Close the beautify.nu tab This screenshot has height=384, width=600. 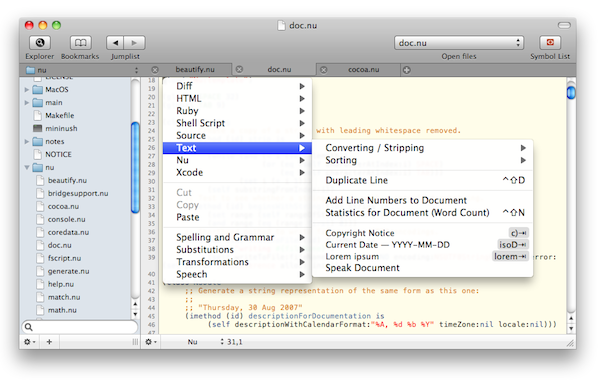coord(155,70)
